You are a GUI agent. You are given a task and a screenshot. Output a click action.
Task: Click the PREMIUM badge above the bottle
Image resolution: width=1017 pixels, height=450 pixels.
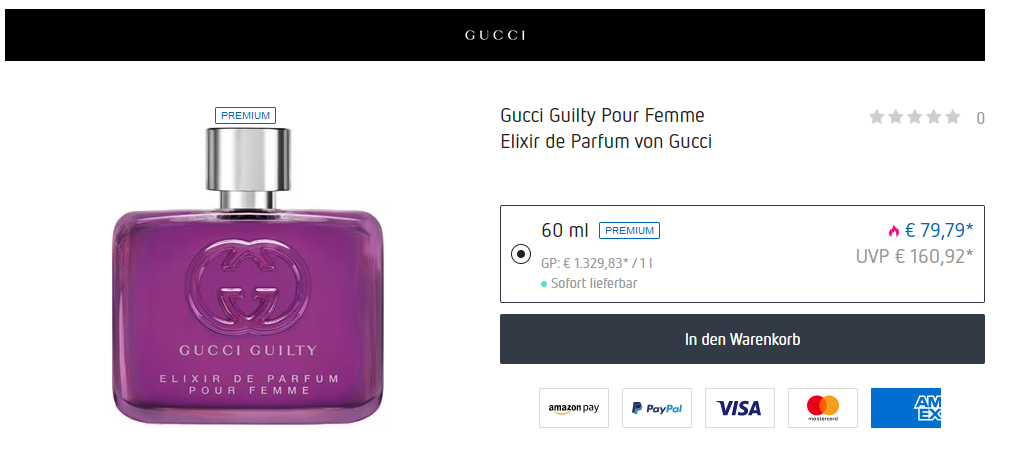tap(246, 115)
